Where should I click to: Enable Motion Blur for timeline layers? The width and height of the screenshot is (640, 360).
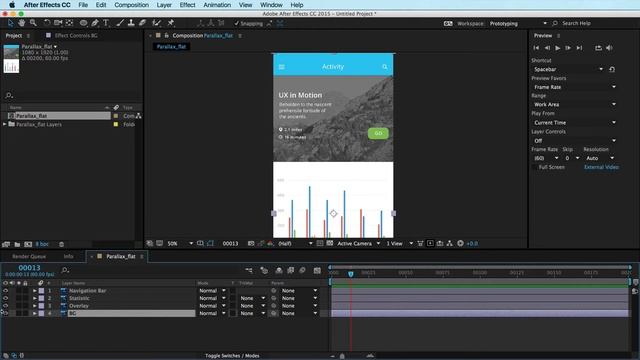pos(302,270)
